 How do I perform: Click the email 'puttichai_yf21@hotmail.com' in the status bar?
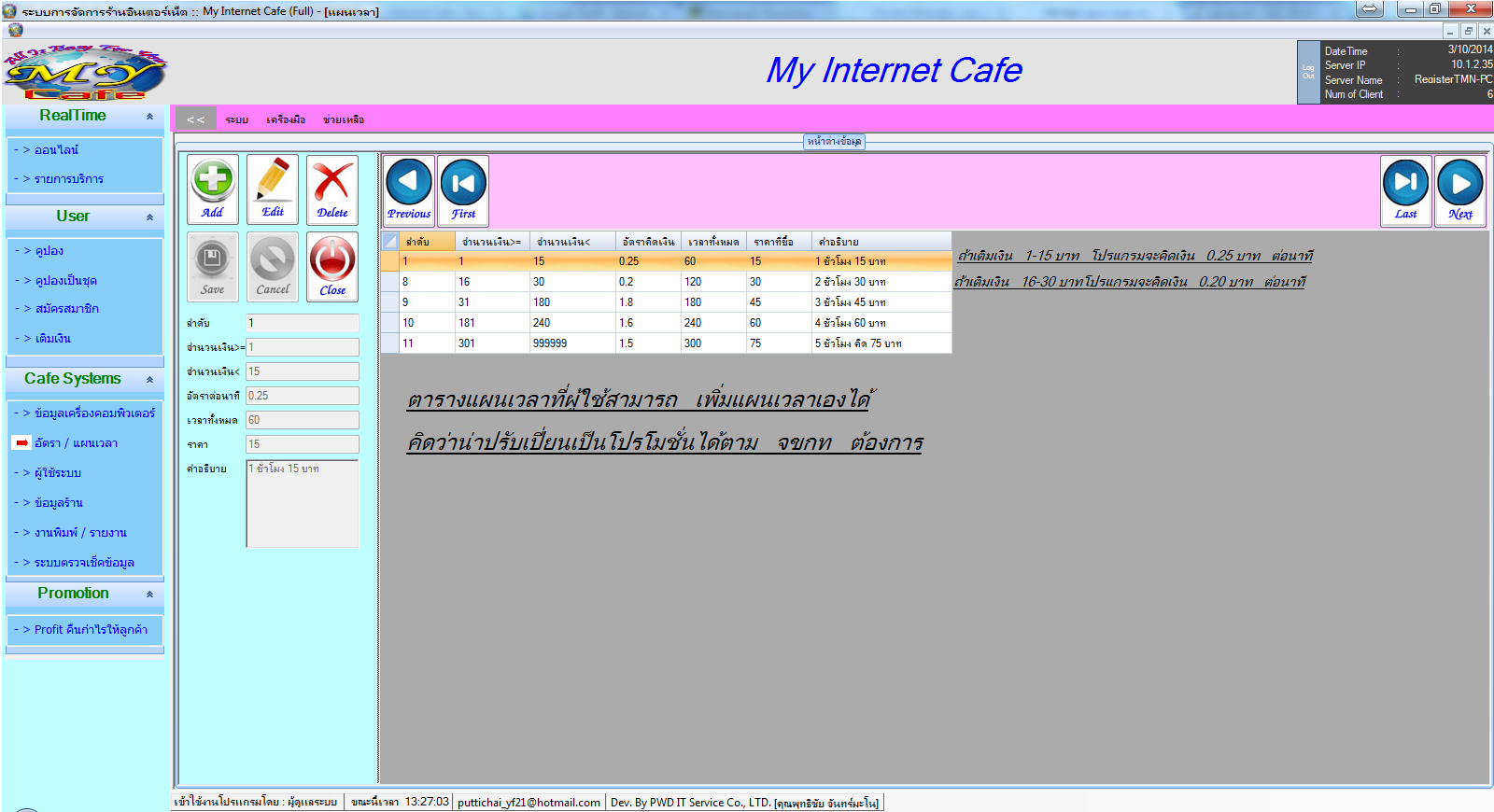pos(529,803)
